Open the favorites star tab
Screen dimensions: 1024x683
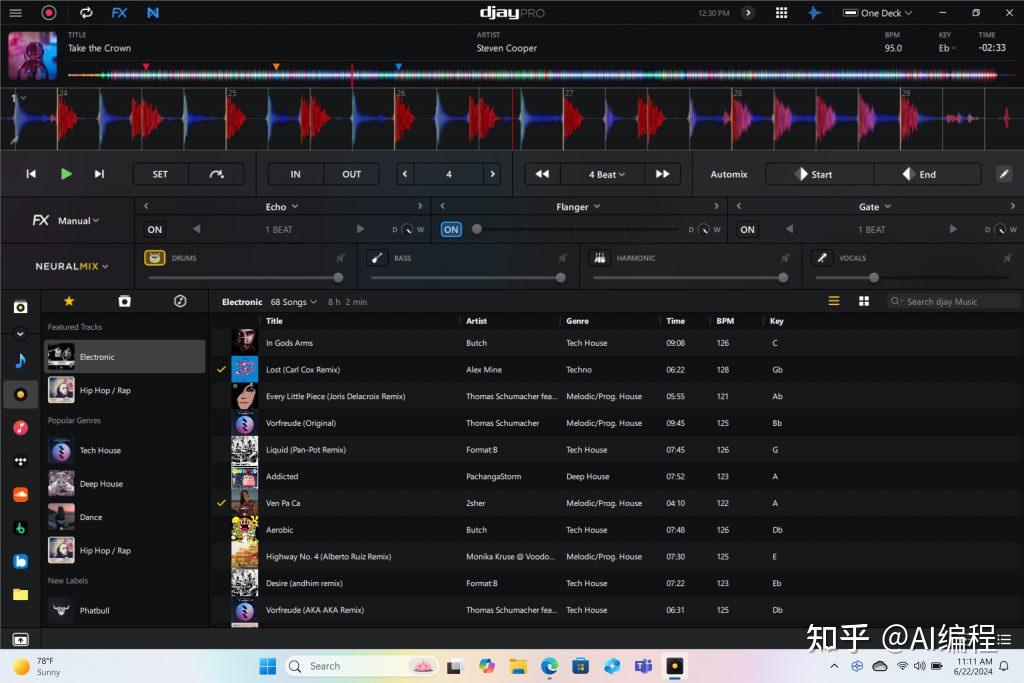point(69,301)
